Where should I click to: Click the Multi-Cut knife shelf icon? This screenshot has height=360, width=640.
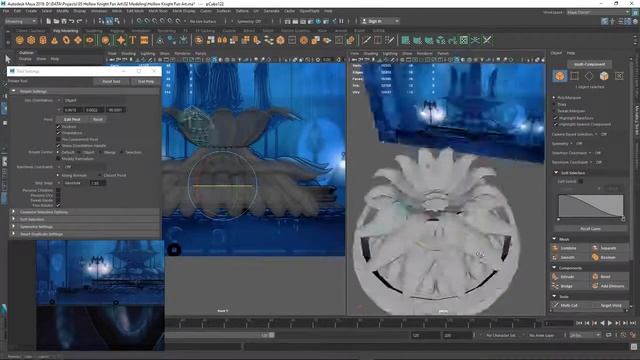(x=366, y=40)
